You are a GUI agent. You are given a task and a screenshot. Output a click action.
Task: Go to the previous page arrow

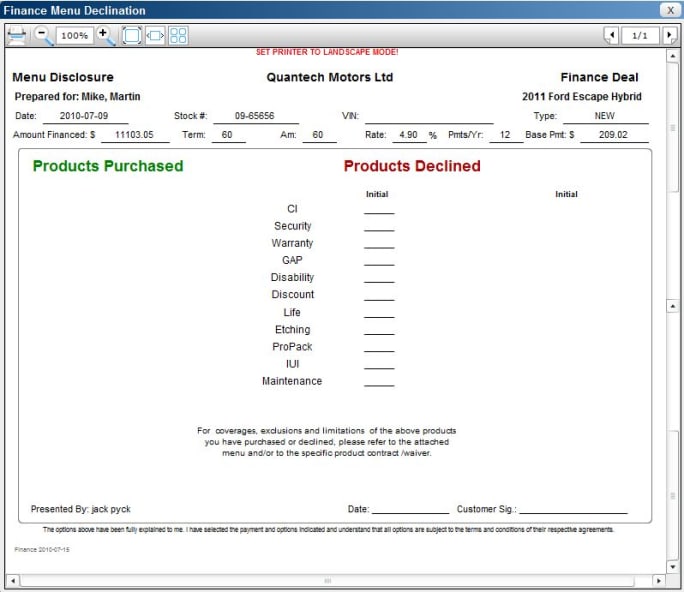tap(611, 36)
